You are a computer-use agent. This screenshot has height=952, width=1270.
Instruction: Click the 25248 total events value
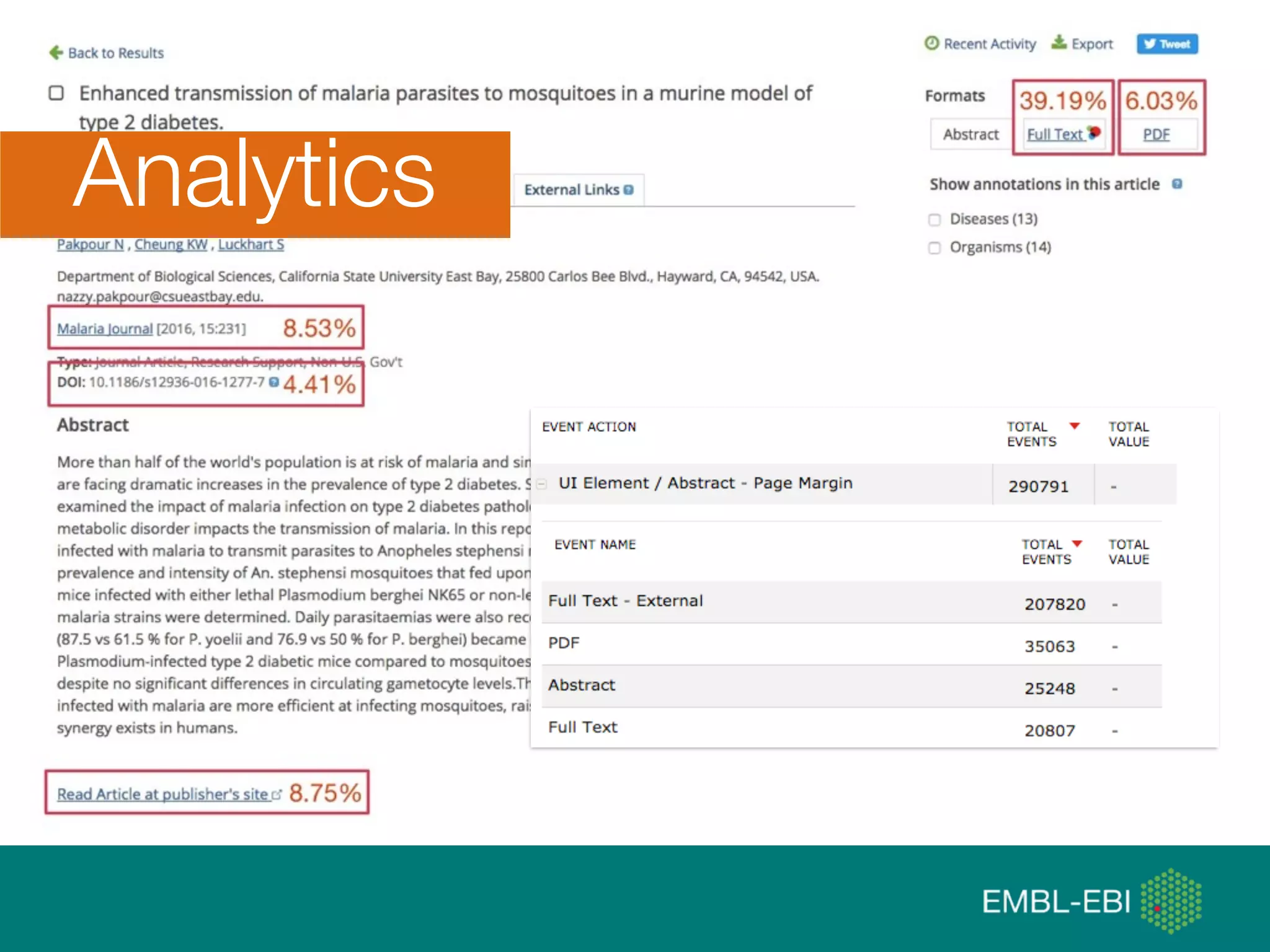[x=1049, y=689]
